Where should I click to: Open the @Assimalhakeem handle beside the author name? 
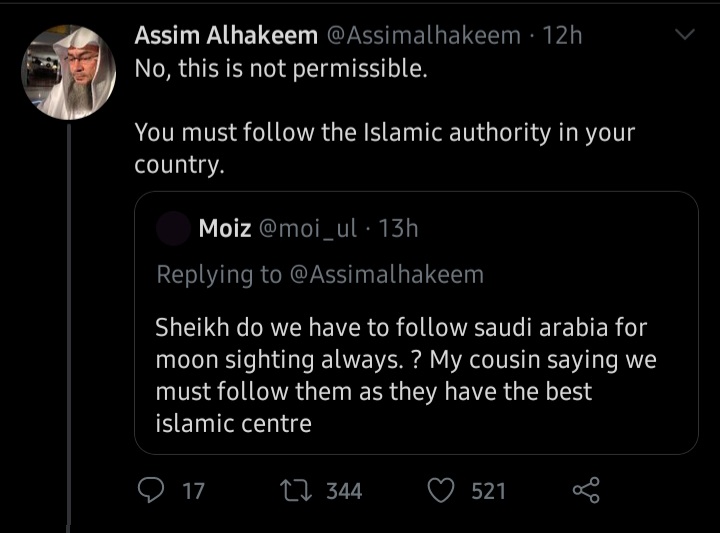424,36
